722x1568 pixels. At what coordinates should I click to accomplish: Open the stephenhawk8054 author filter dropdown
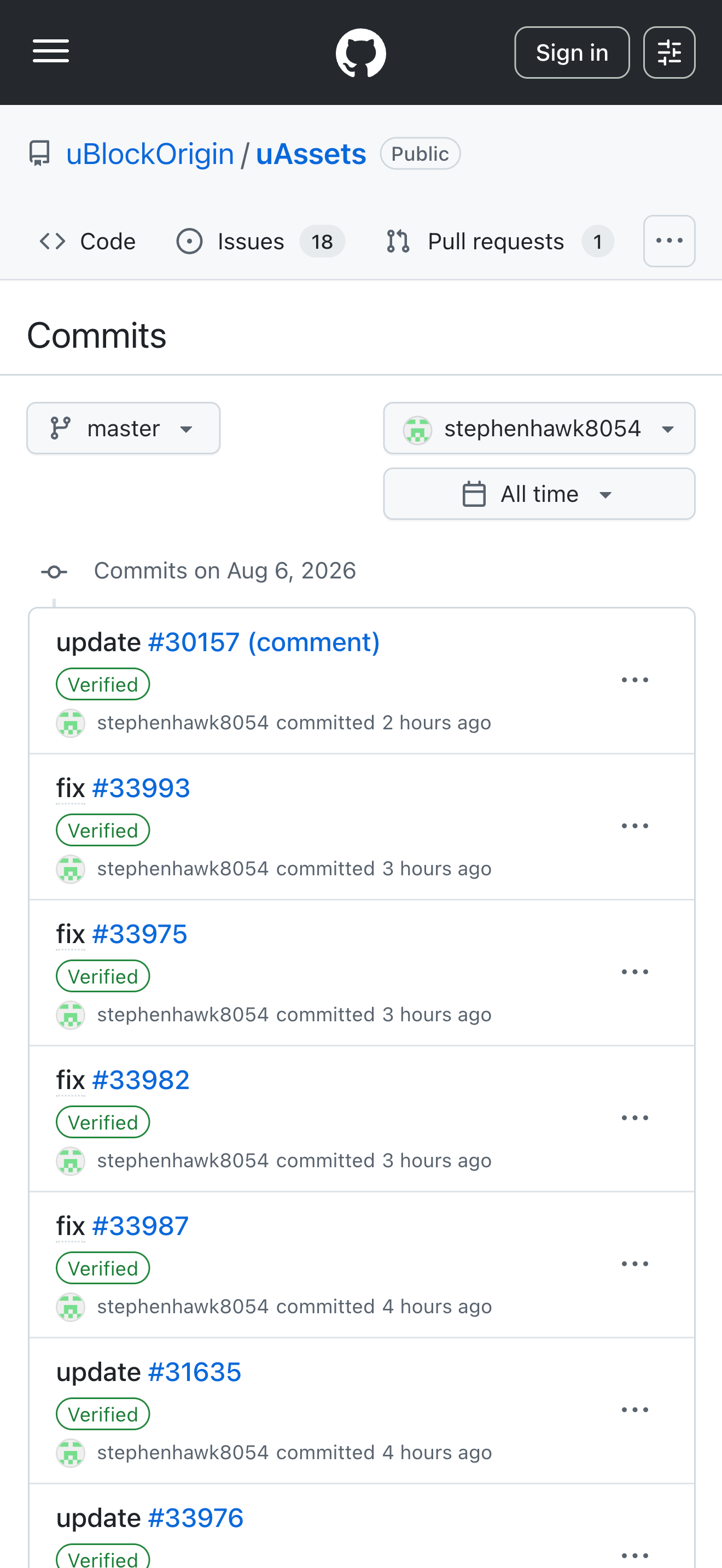[539, 429]
